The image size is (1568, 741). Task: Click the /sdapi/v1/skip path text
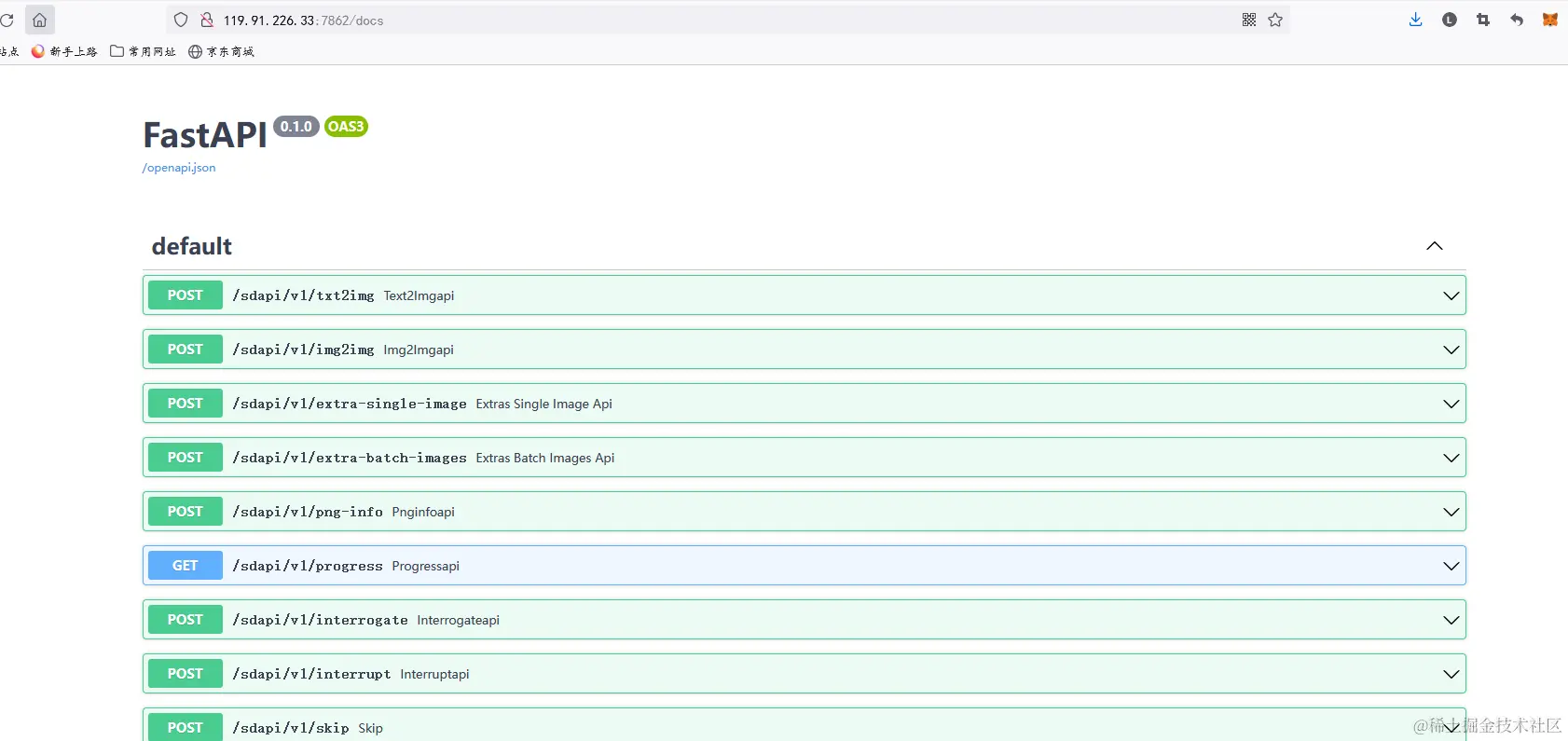[291, 728]
